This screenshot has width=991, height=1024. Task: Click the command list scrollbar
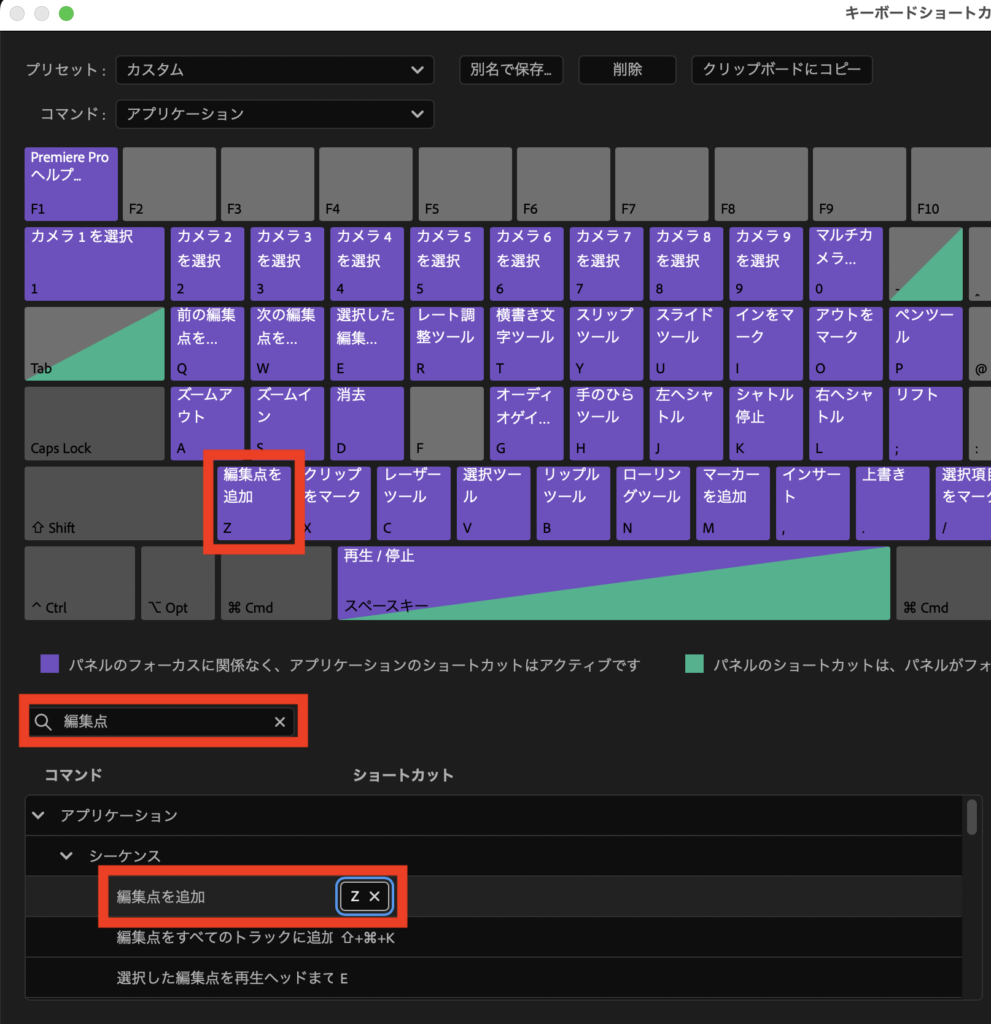coord(972,816)
